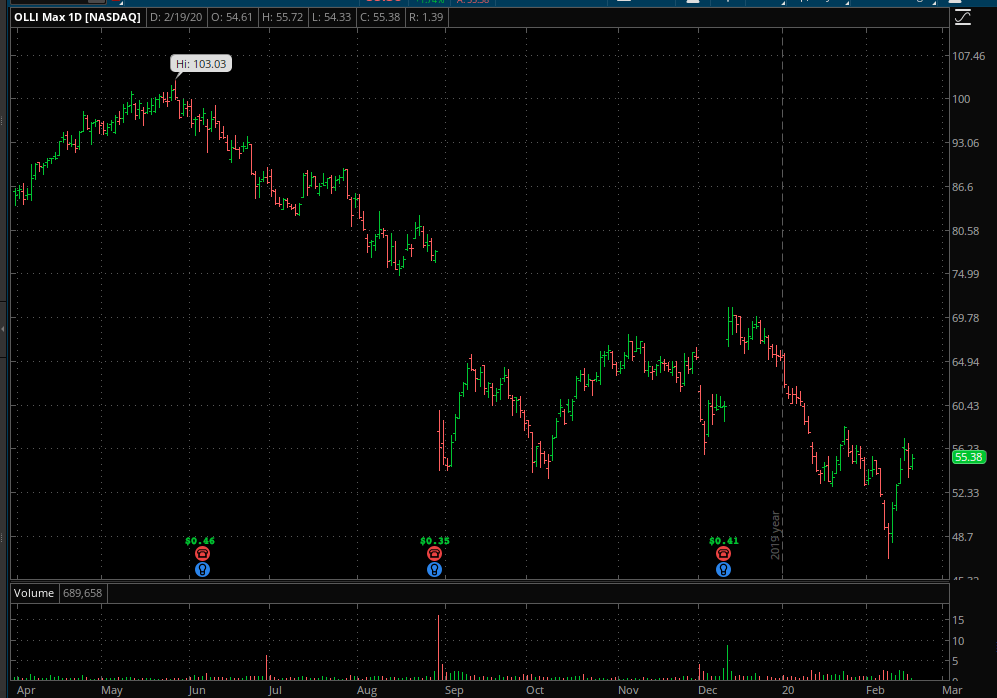Click the vertical 2019 year marker text
The width and height of the screenshot is (997, 698).
776,535
